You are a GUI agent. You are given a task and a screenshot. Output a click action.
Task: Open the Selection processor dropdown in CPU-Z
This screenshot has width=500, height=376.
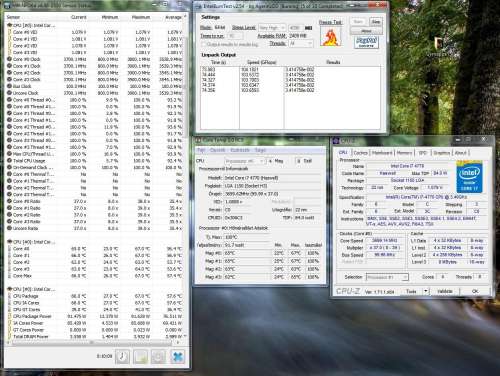tap(387, 277)
